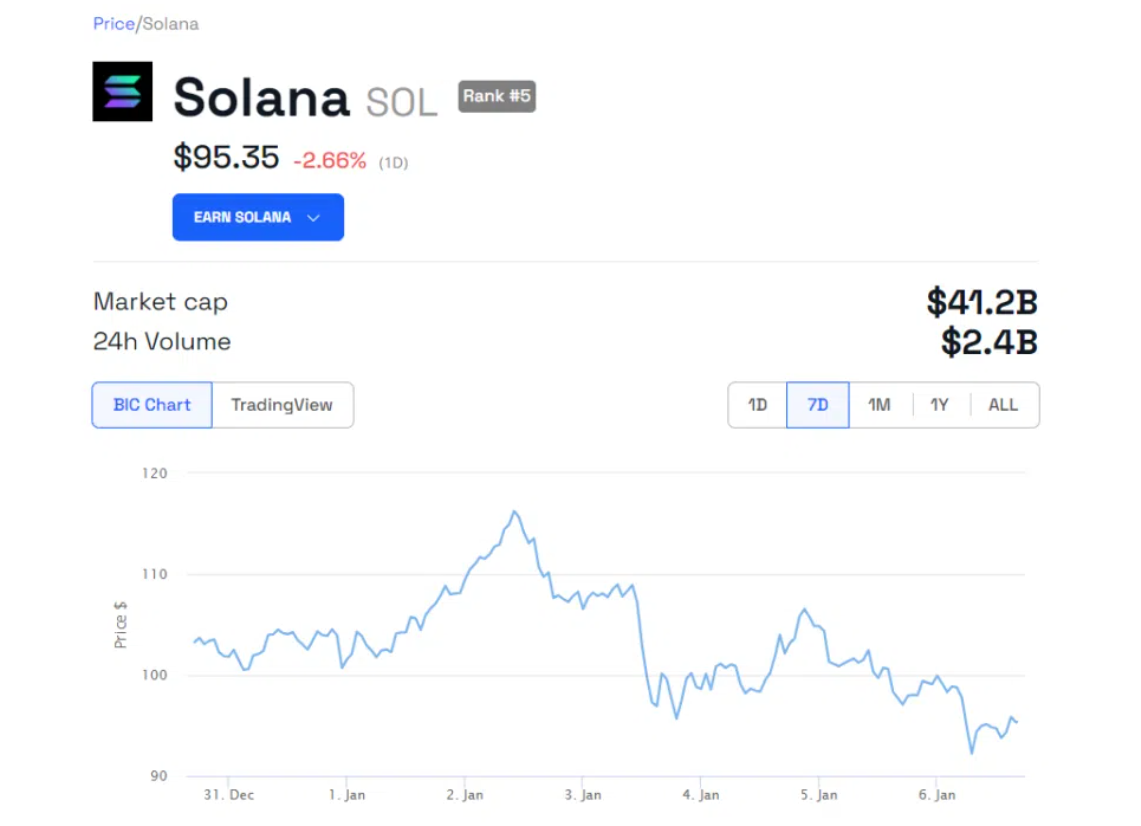This screenshot has height=826, width=1141.
Task: Click the Solana logo icon
Action: [122, 92]
